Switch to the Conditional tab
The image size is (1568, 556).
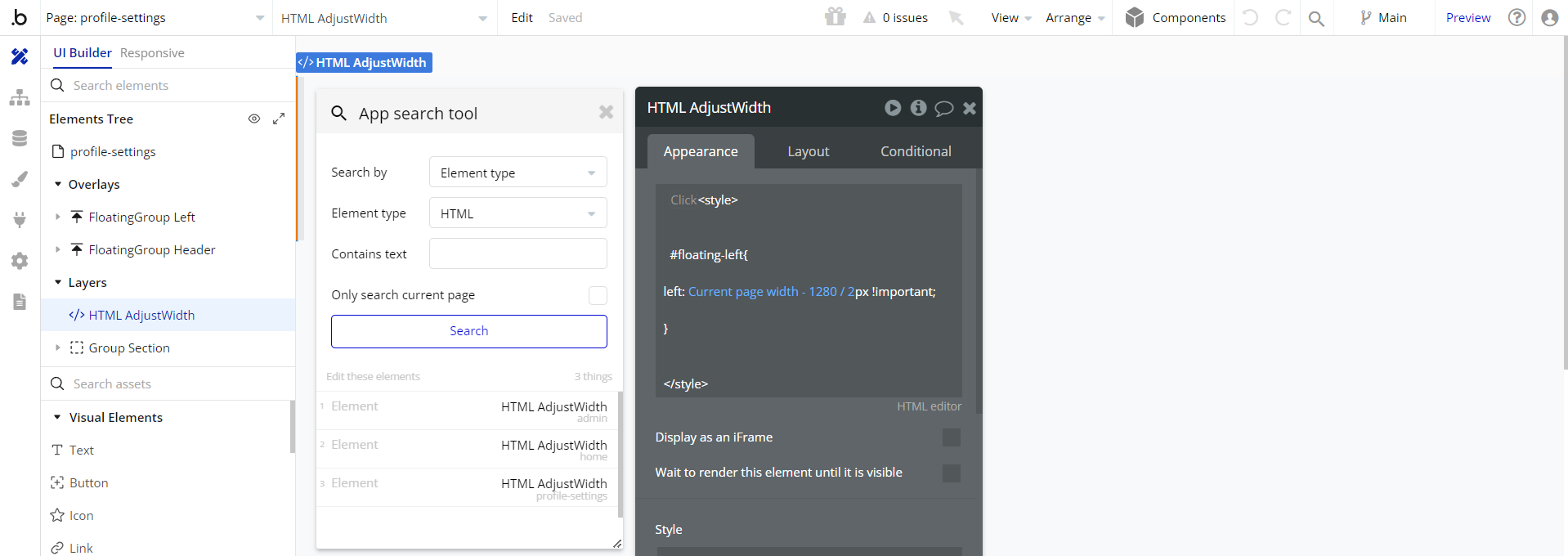[x=916, y=151]
